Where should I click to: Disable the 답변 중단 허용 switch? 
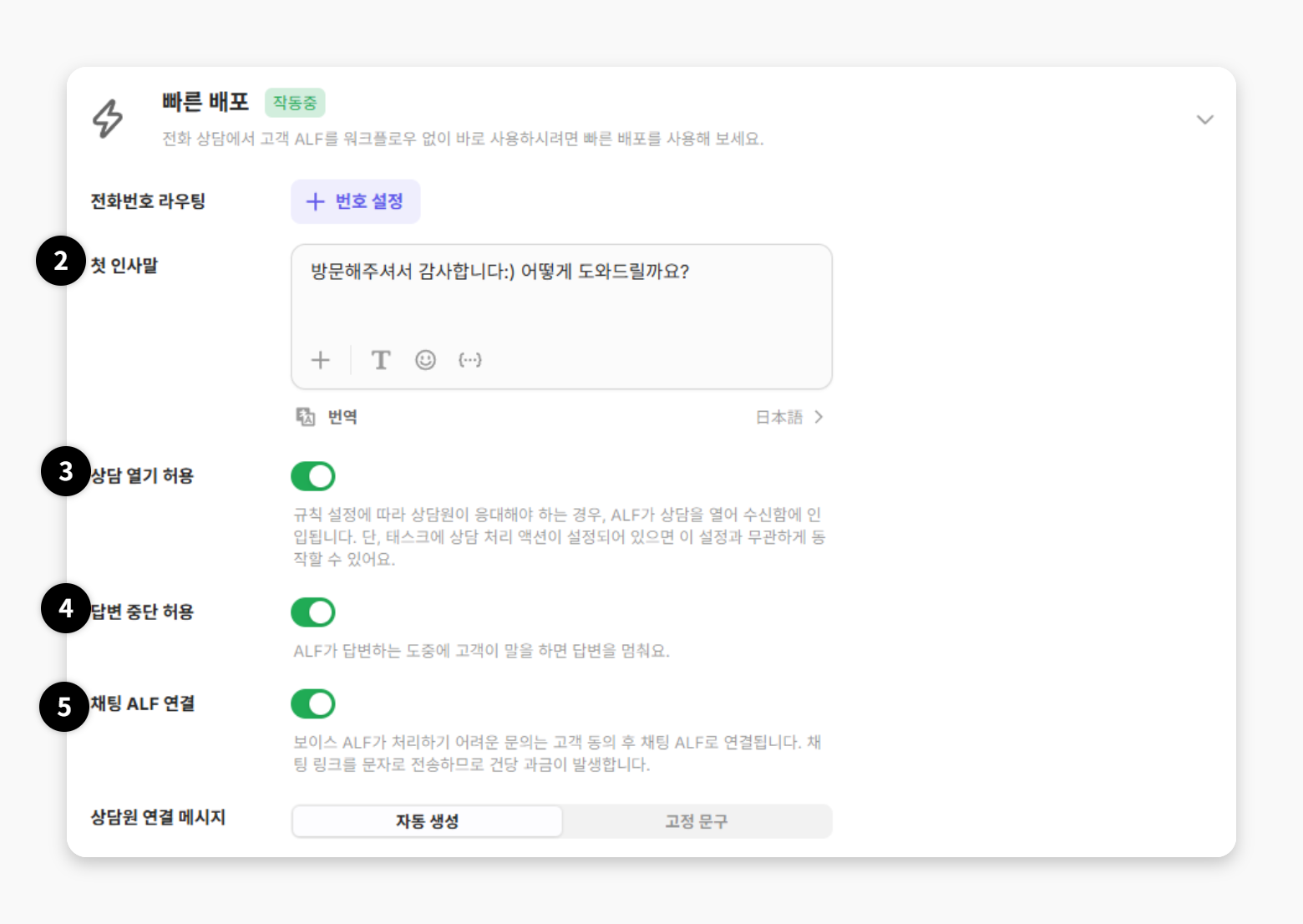click(x=313, y=612)
